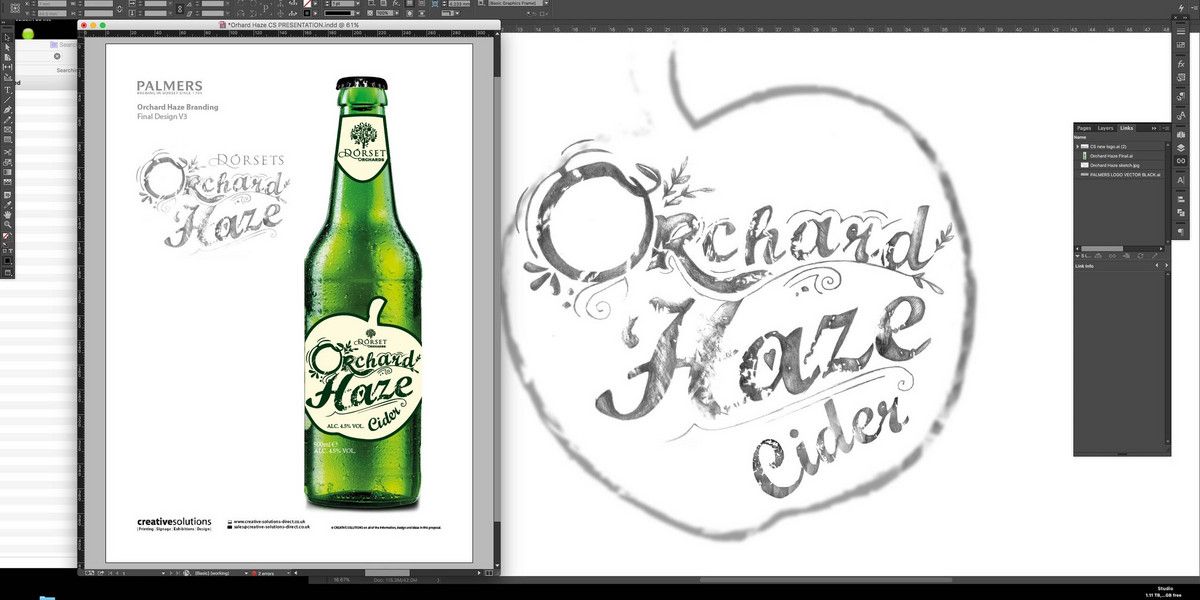Toggle Preview screen mode in the toolbar
This screenshot has width=1200, height=600.
[7, 270]
